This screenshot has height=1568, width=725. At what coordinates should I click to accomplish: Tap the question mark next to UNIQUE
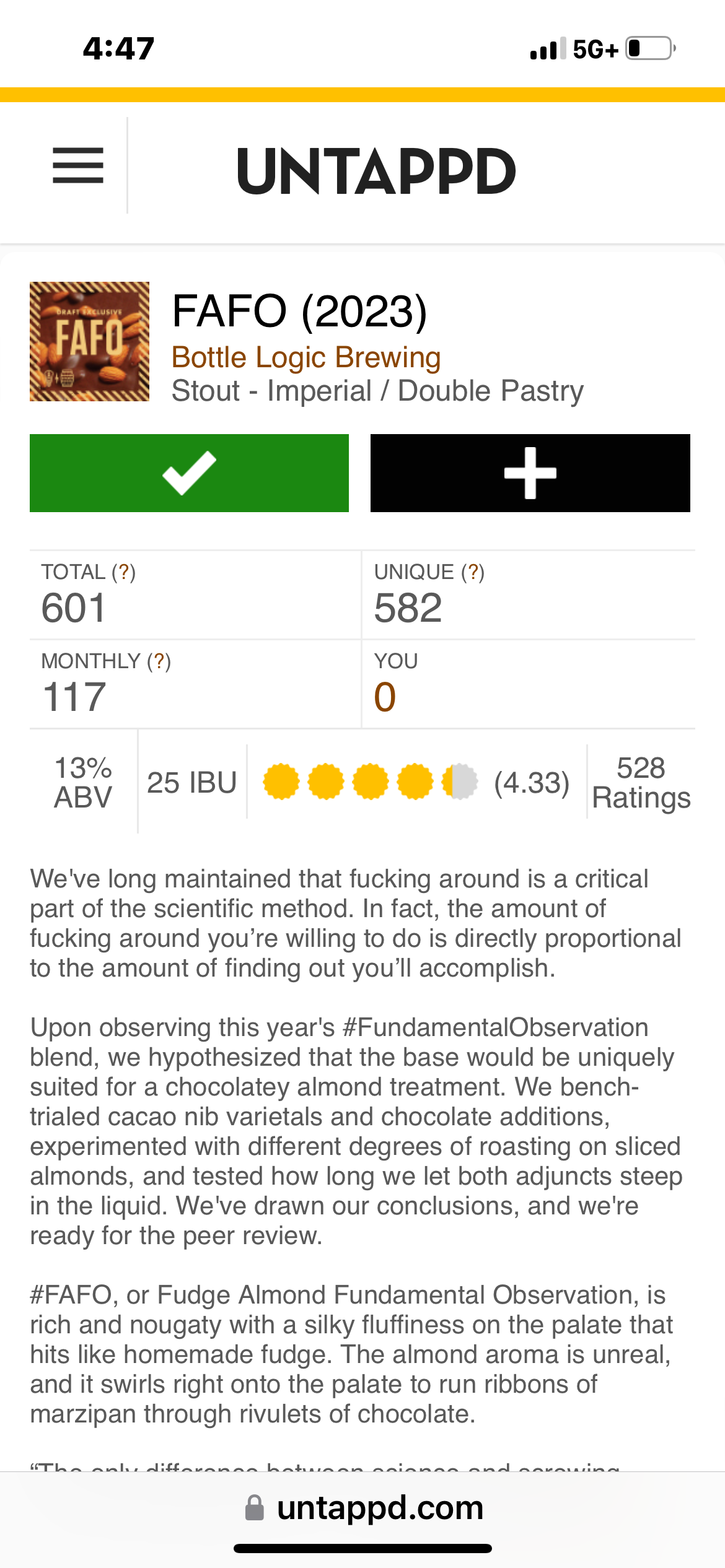coord(473,572)
